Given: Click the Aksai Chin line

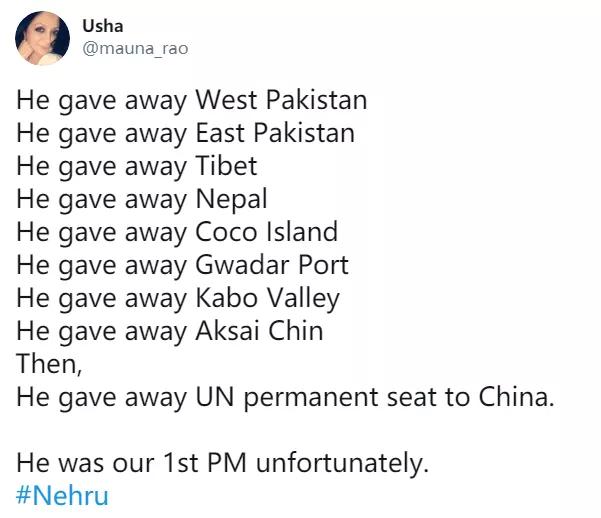Looking at the screenshot, I should pos(170,331).
